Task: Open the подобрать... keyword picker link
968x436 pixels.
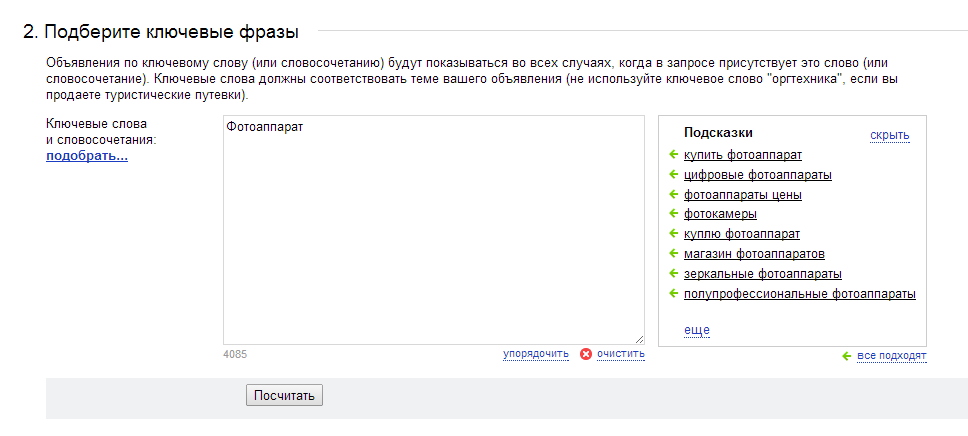Action: click(87, 156)
